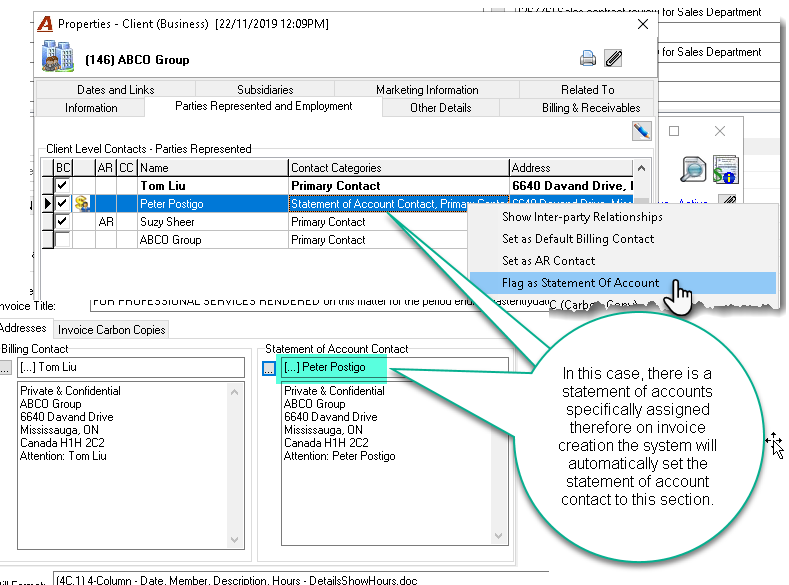789x585 pixels.
Task: Toggle BC checkbox for Tom Liu
Action: (62, 186)
